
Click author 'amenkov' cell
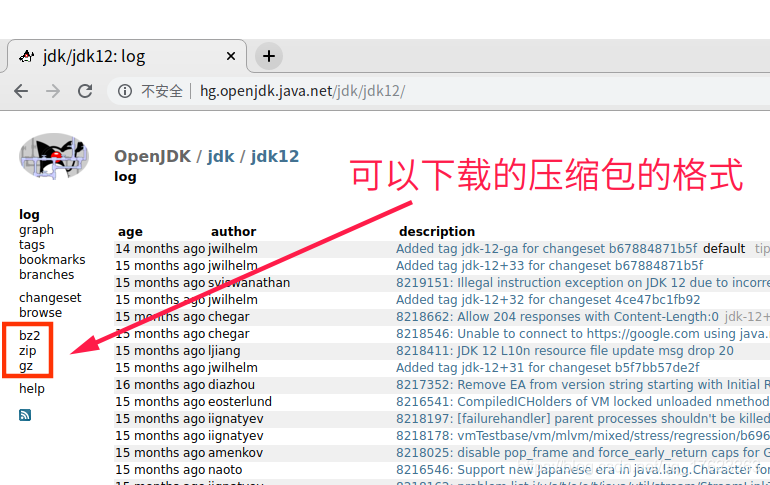[235, 453]
